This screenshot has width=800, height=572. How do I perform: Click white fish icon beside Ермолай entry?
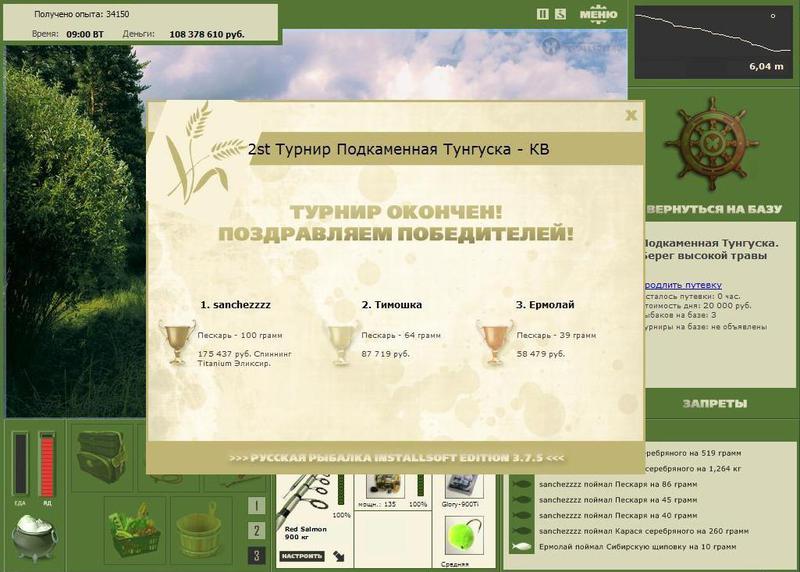pyautogui.click(x=521, y=546)
